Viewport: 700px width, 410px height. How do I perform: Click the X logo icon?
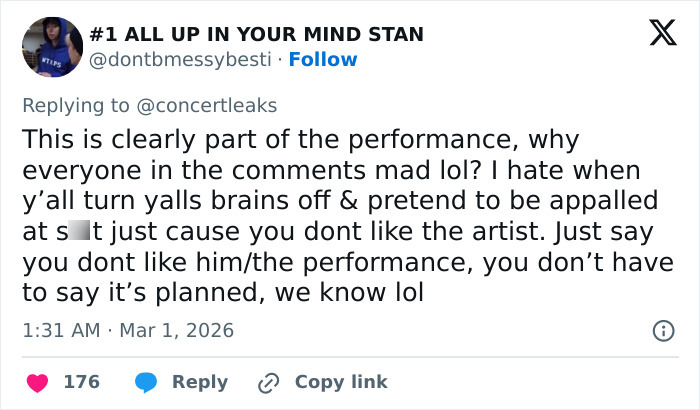655,35
